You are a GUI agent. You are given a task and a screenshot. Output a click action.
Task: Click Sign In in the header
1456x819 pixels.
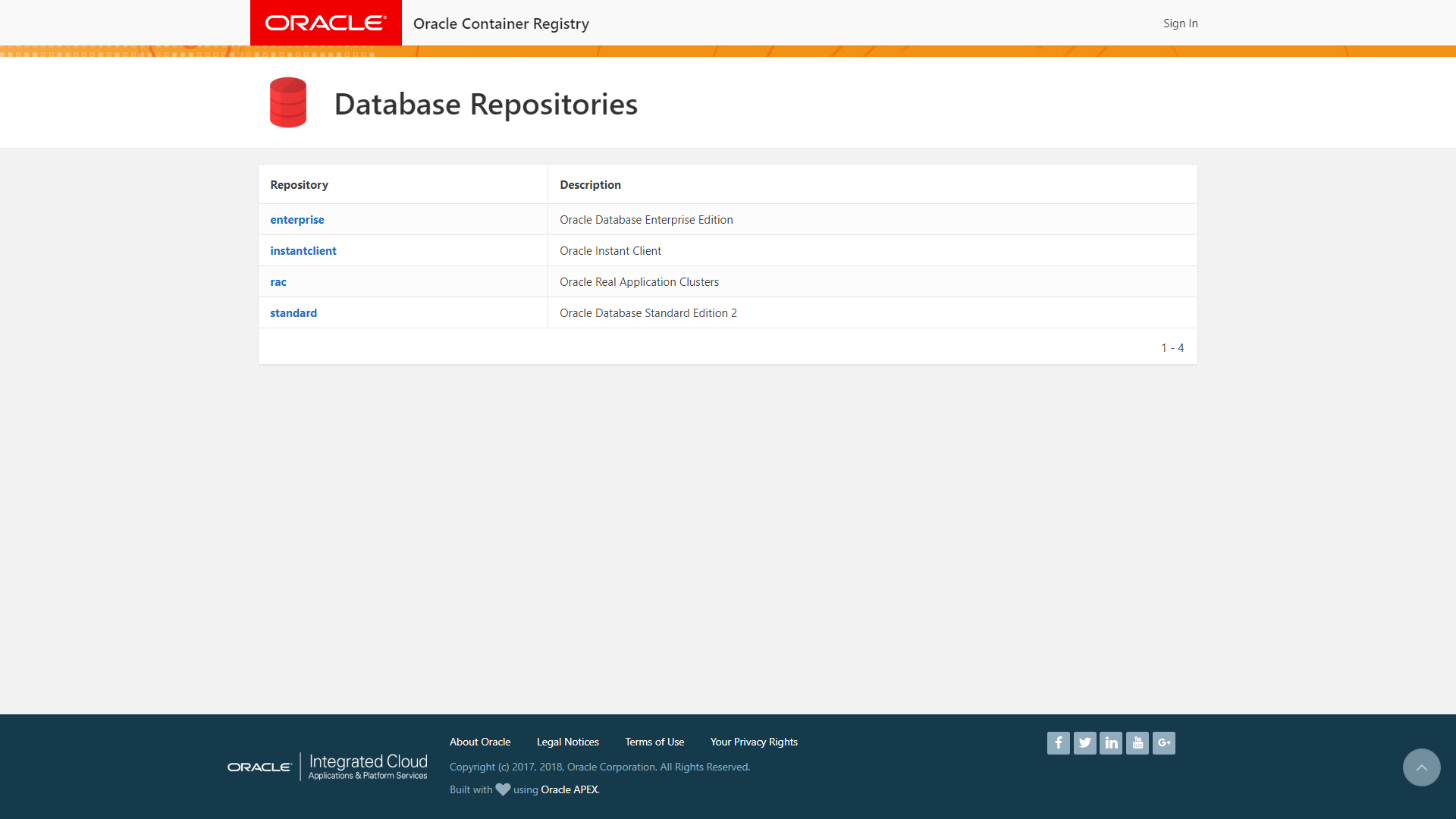[x=1180, y=24]
